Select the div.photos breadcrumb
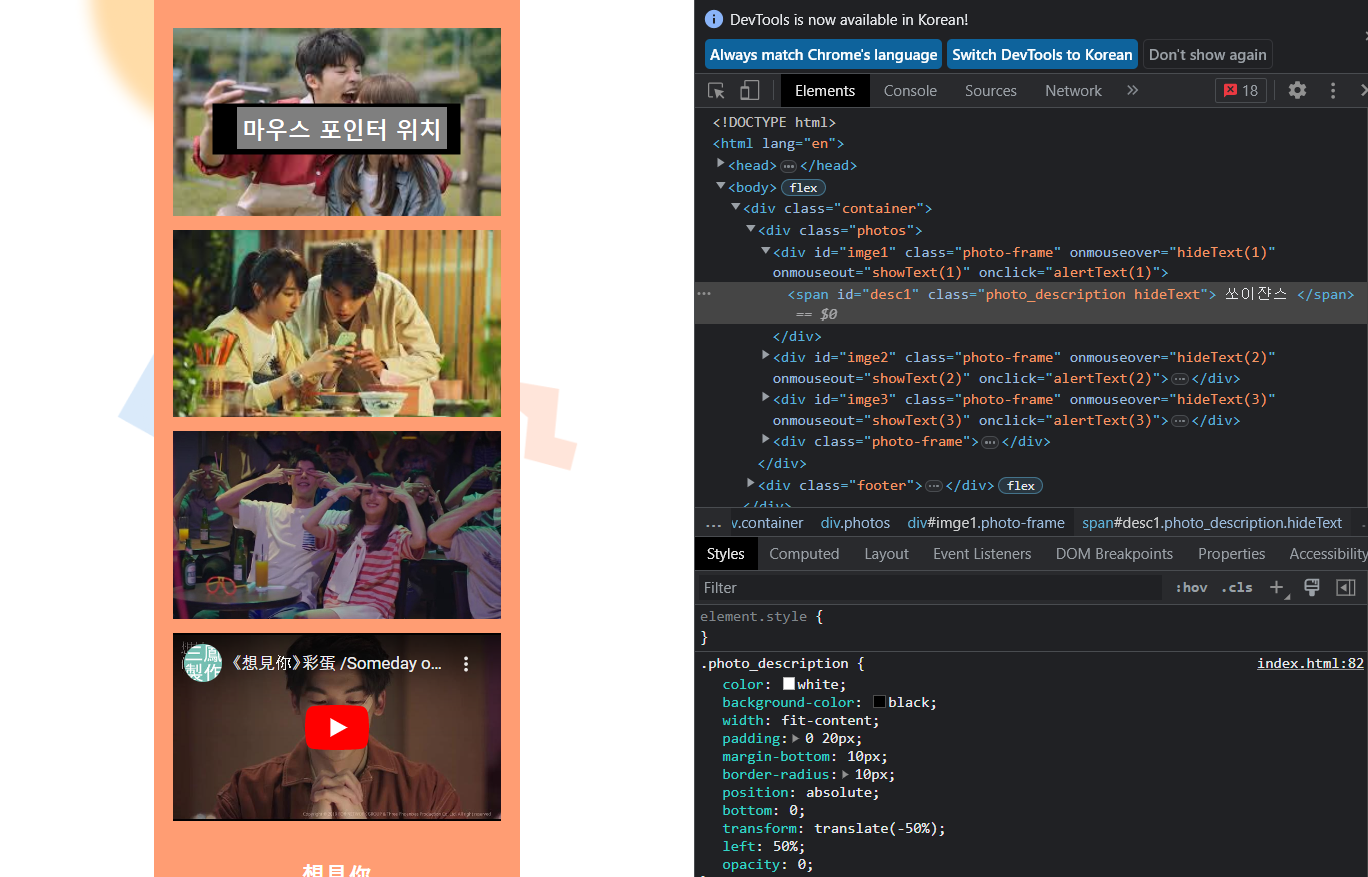1368x877 pixels. 855,523
